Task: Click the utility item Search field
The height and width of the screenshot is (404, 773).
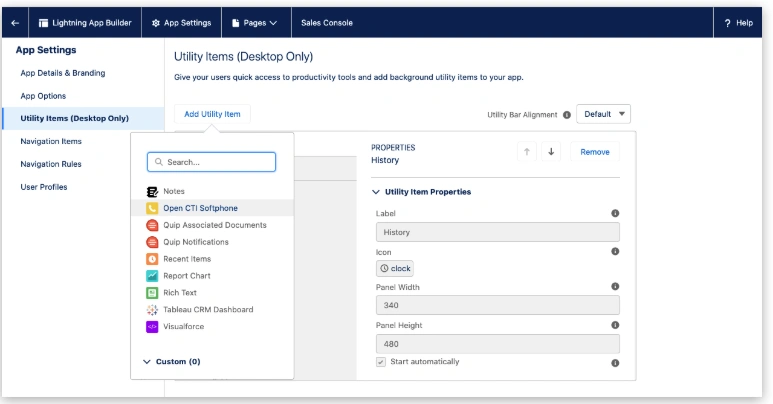Action: (211, 162)
